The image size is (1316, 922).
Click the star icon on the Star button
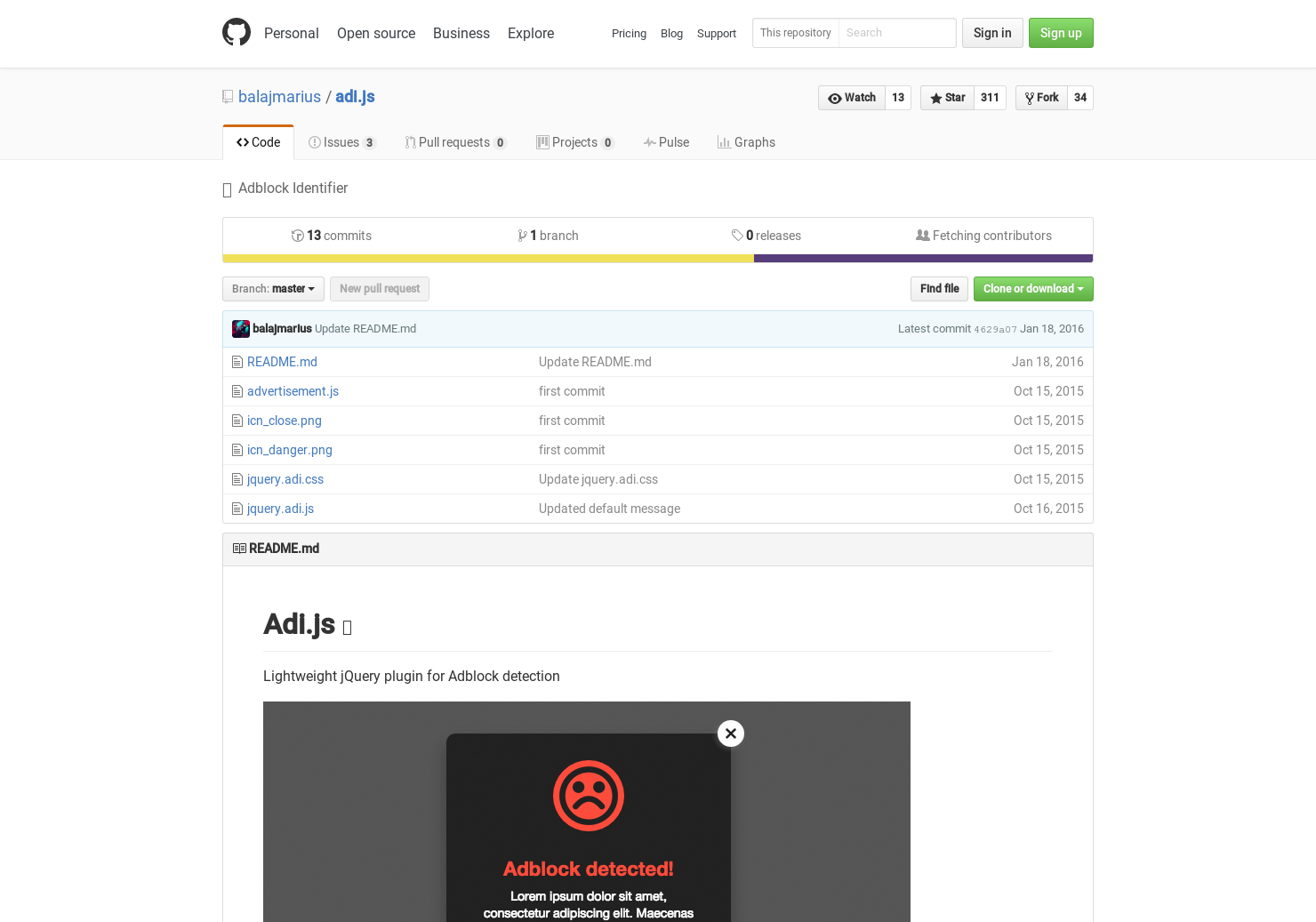pyautogui.click(x=935, y=98)
